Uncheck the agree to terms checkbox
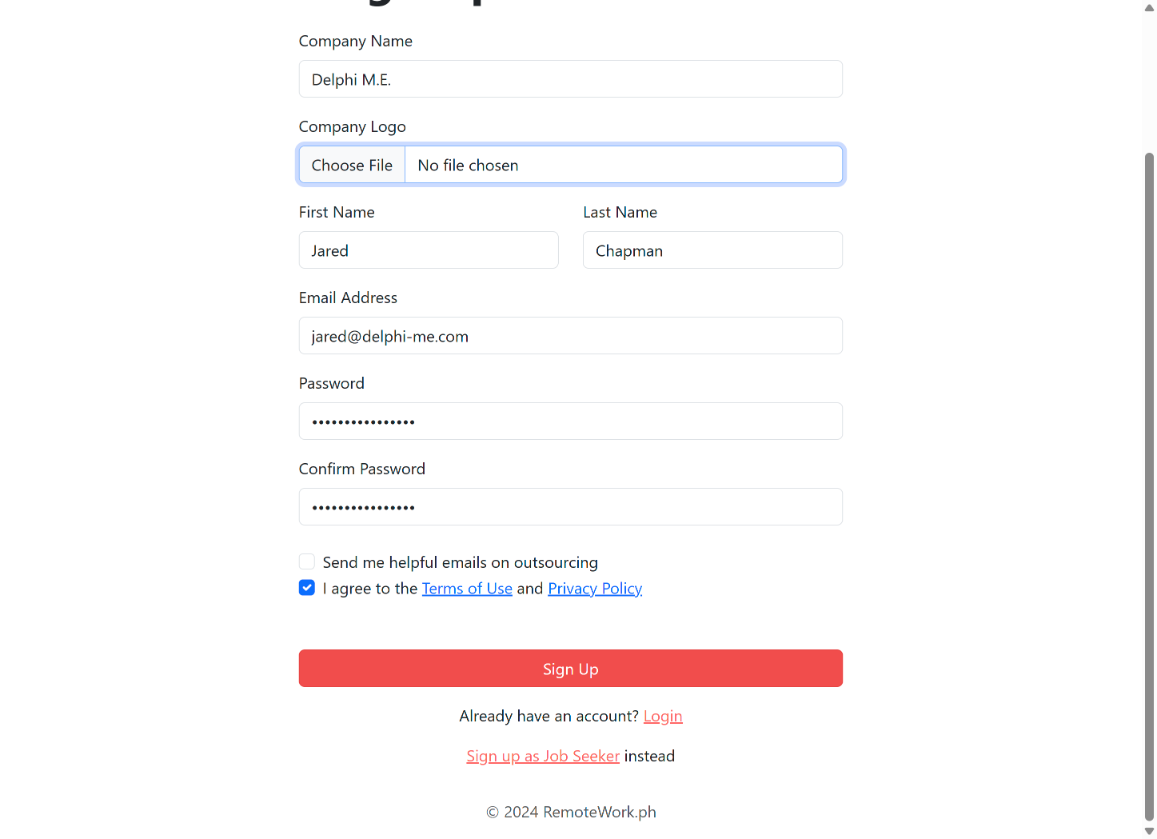 307,587
